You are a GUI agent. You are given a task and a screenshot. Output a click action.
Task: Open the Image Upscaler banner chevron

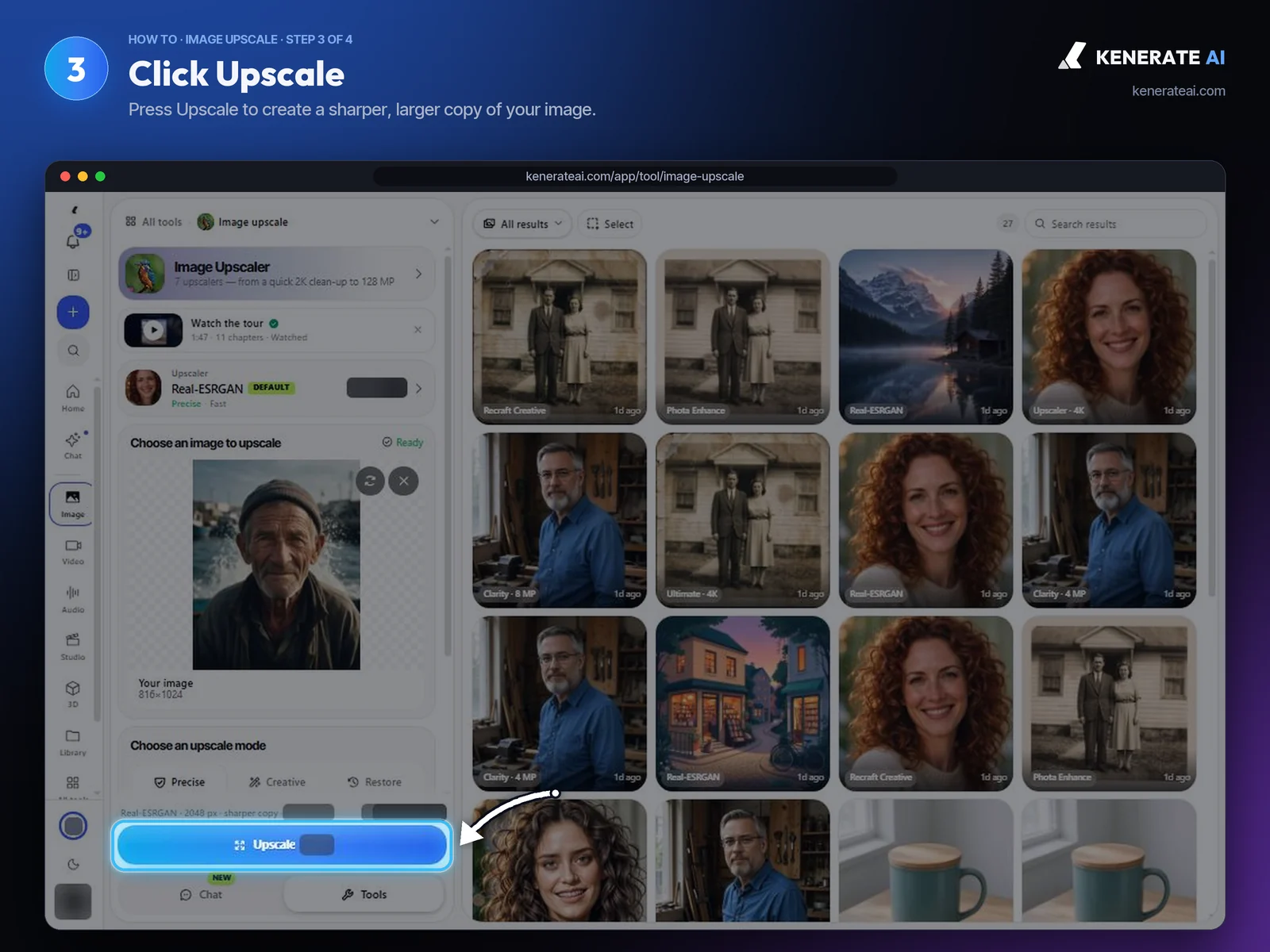(419, 274)
